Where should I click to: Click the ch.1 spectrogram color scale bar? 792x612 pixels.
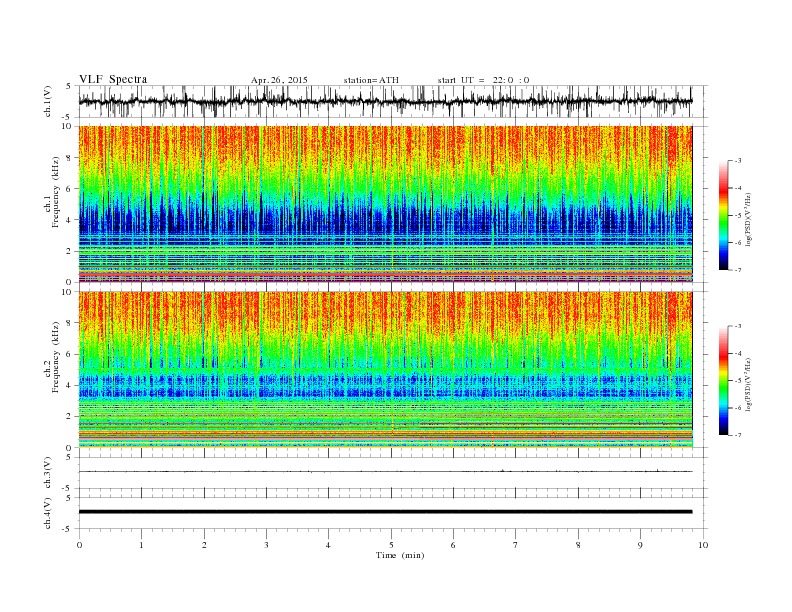(x=724, y=216)
